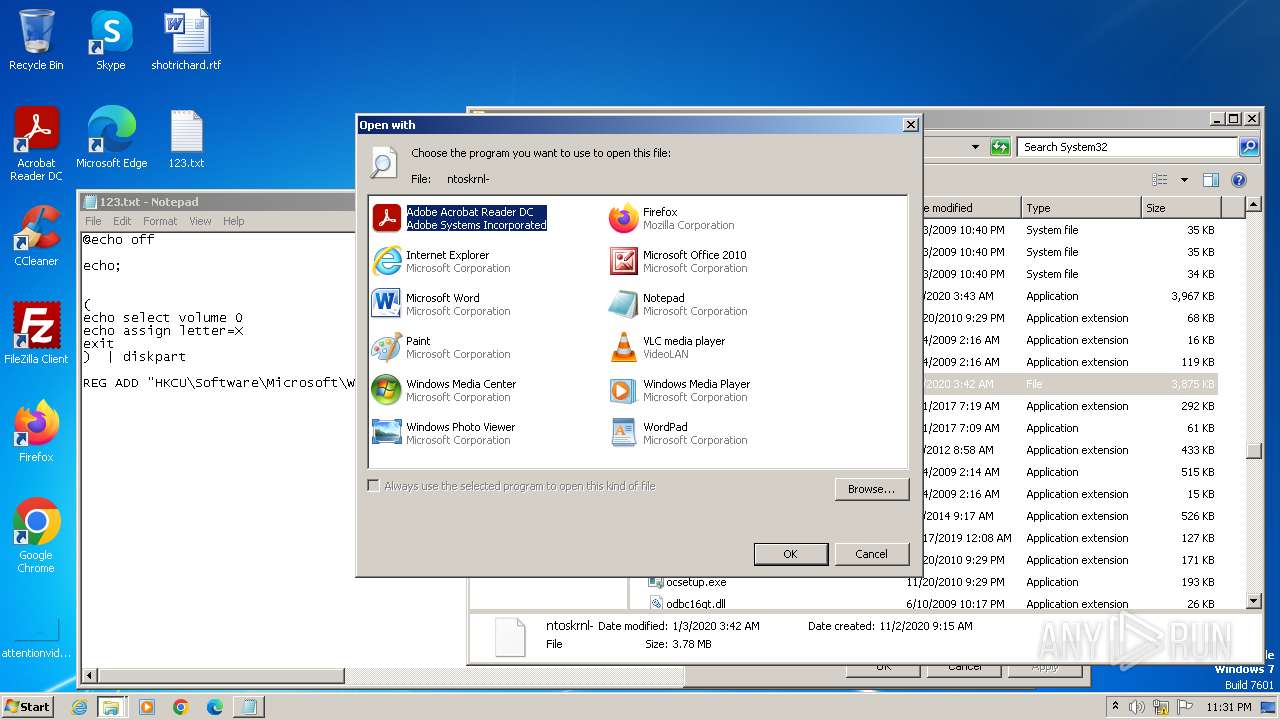Click in Search System32 input field
This screenshot has height=720, width=1280.
coord(1128,147)
